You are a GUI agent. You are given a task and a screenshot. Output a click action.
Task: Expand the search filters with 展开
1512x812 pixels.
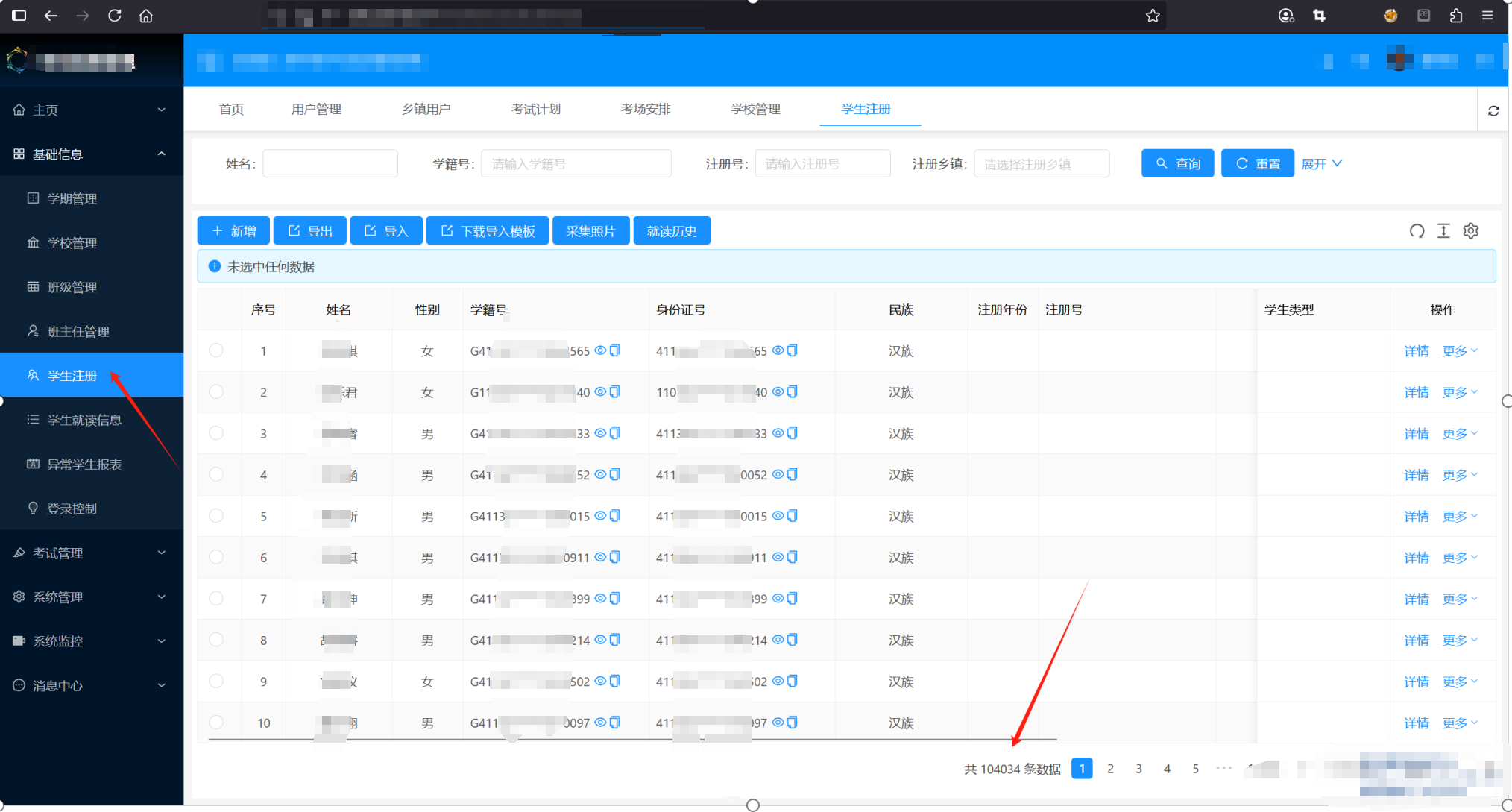pos(1321,163)
